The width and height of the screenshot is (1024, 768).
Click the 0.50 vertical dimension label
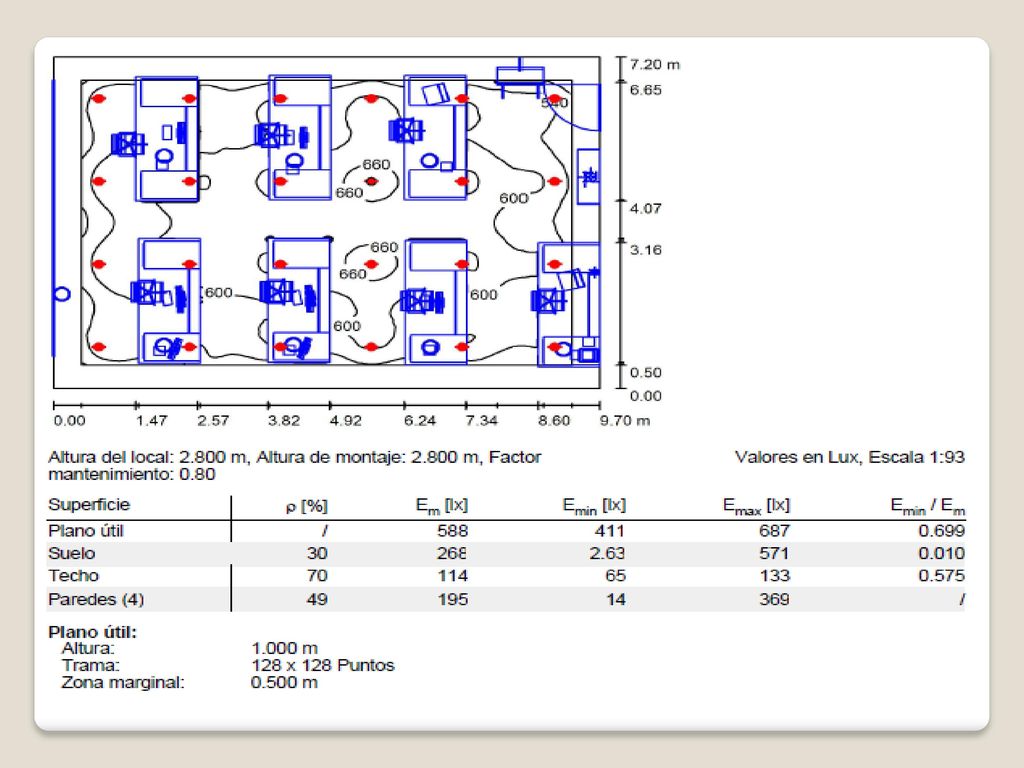645,372
